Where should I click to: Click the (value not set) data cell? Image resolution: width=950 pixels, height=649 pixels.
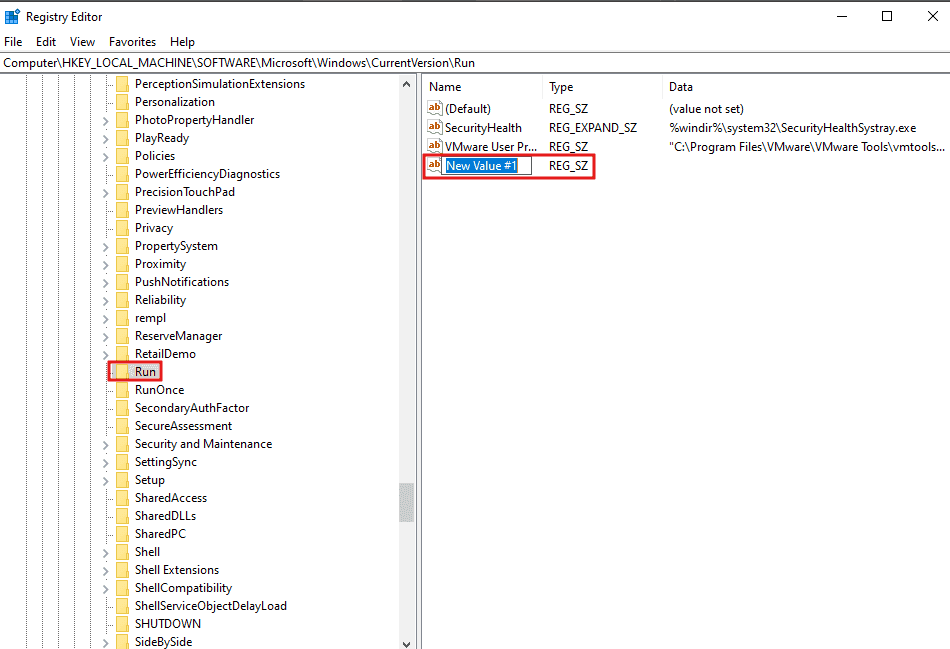pyautogui.click(x=706, y=108)
